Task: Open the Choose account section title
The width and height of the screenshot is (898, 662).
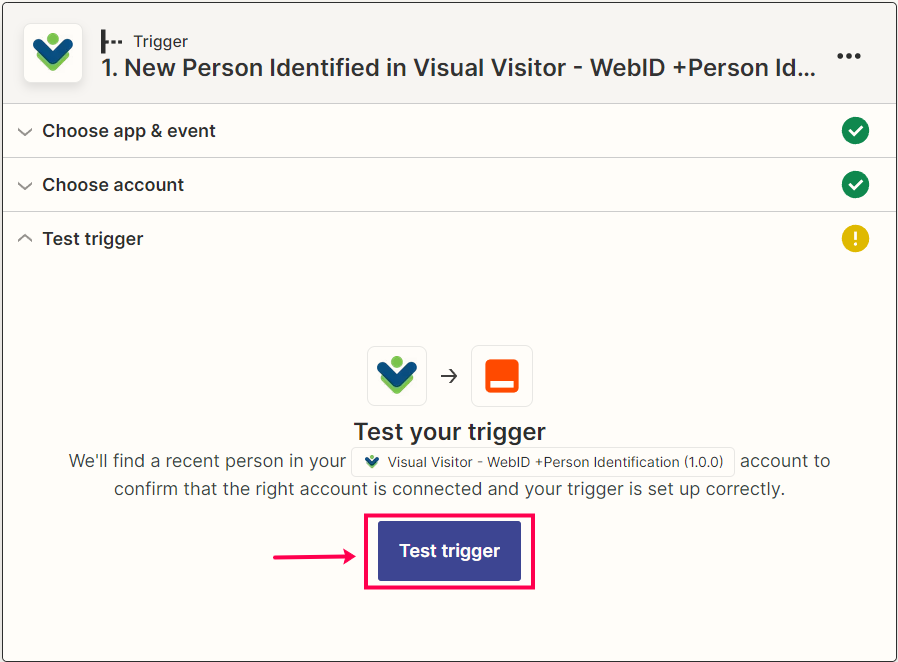Action: click(113, 185)
